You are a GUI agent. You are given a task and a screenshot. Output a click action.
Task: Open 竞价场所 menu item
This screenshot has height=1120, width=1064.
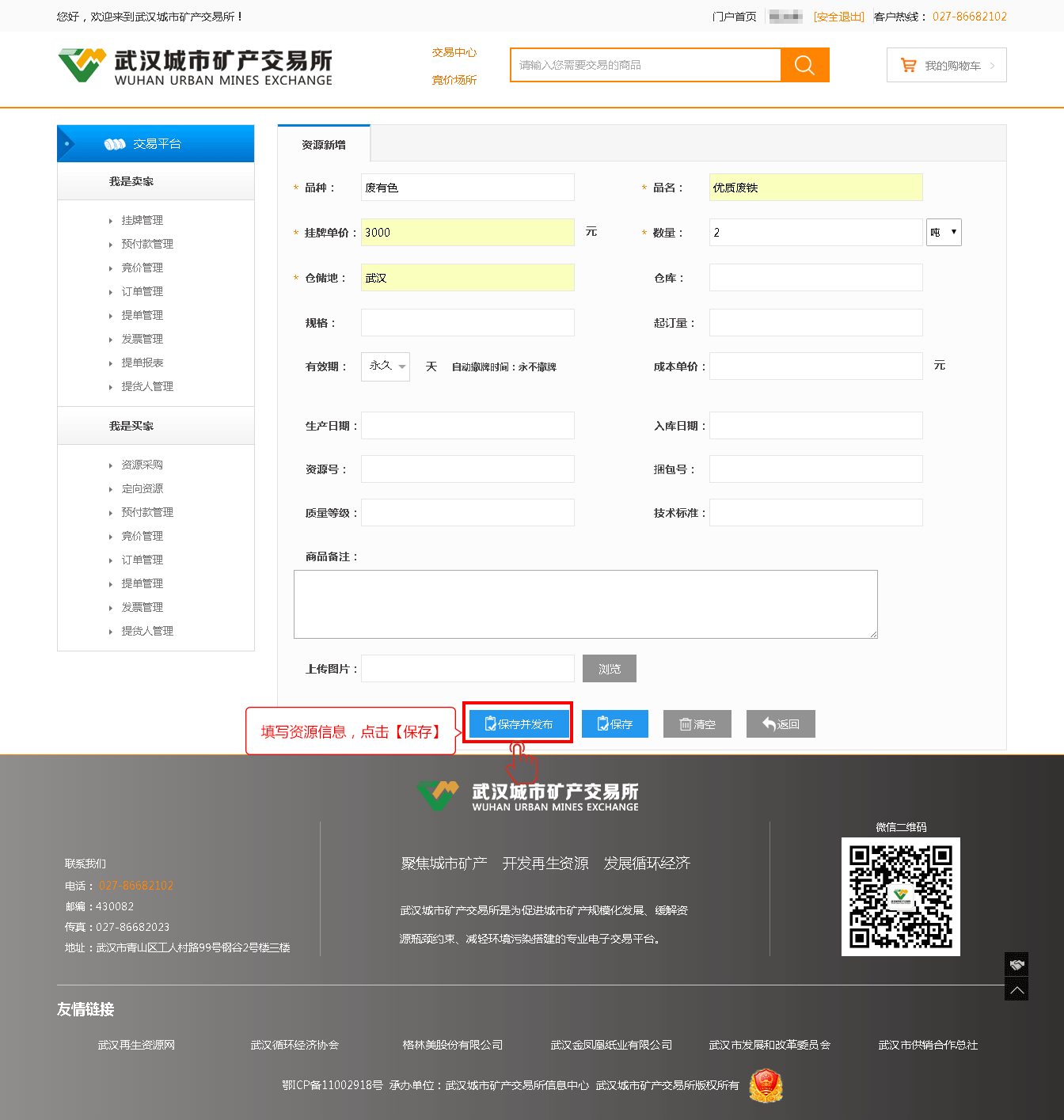(x=454, y=80)
